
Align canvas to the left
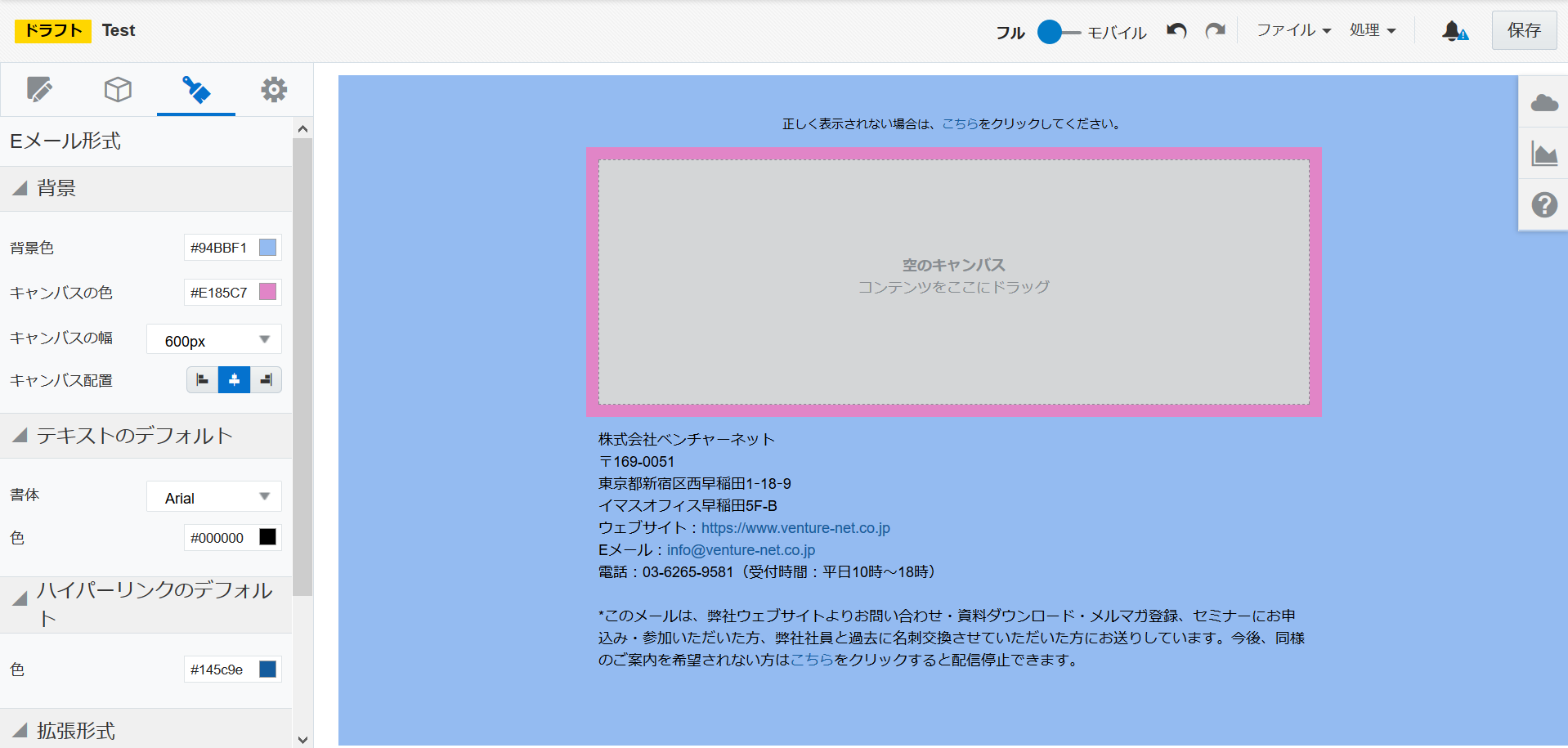click(x=202, y=379)
